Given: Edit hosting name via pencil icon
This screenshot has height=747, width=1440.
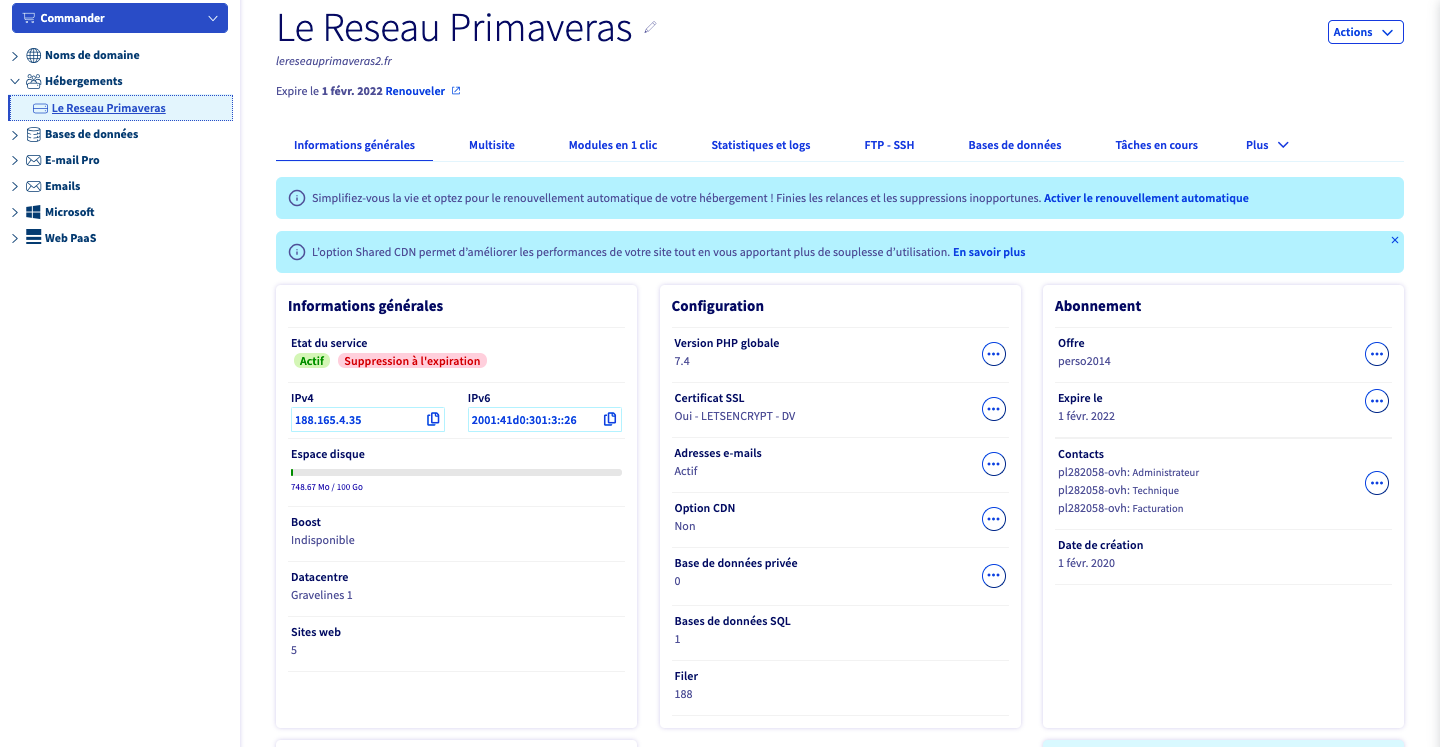Looking at the screenshot, I should click(650, 28).
